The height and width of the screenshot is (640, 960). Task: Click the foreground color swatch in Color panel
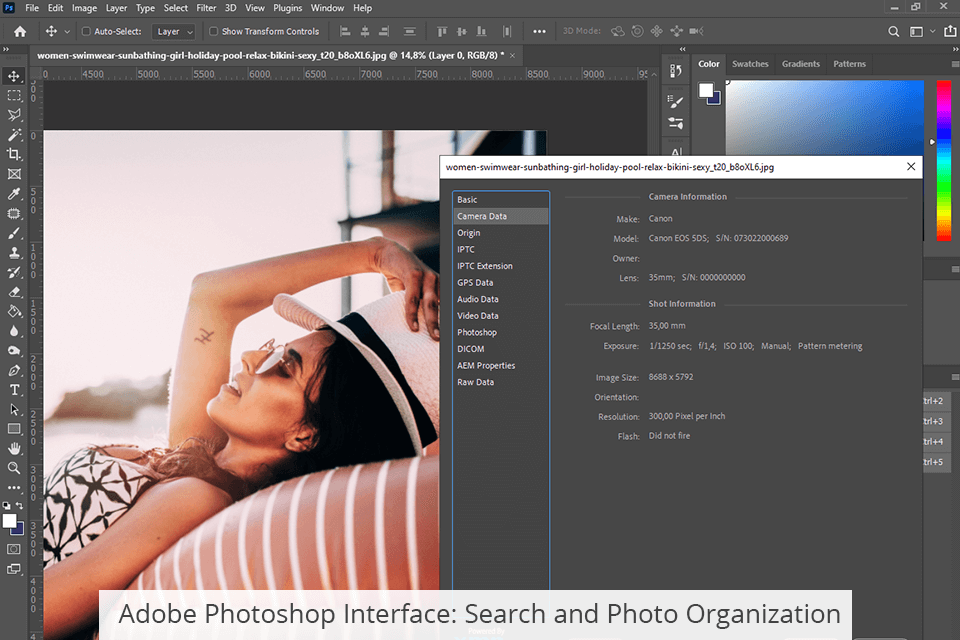[706, 91]
